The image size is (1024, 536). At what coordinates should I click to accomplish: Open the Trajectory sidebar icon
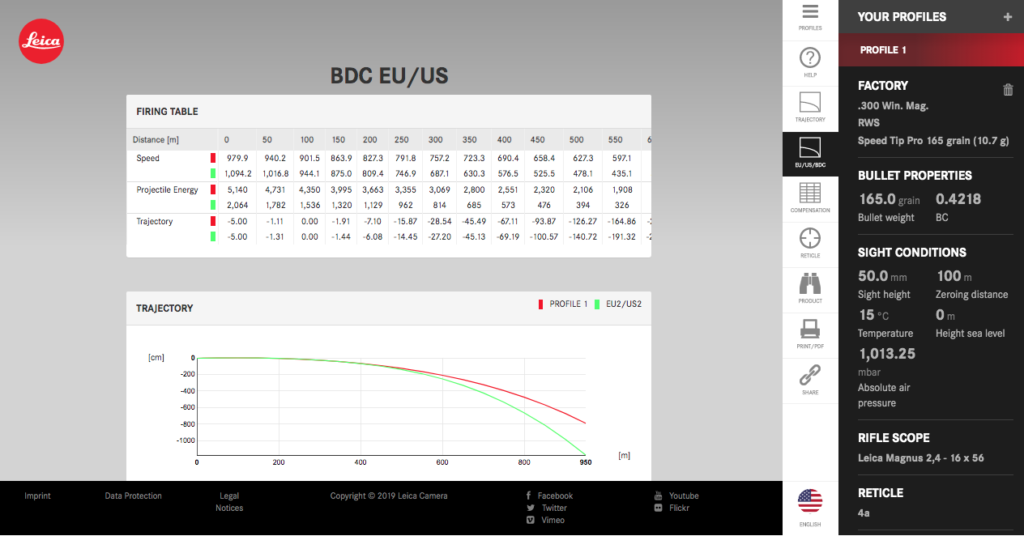pyautogui.click(x=810, y=102)
